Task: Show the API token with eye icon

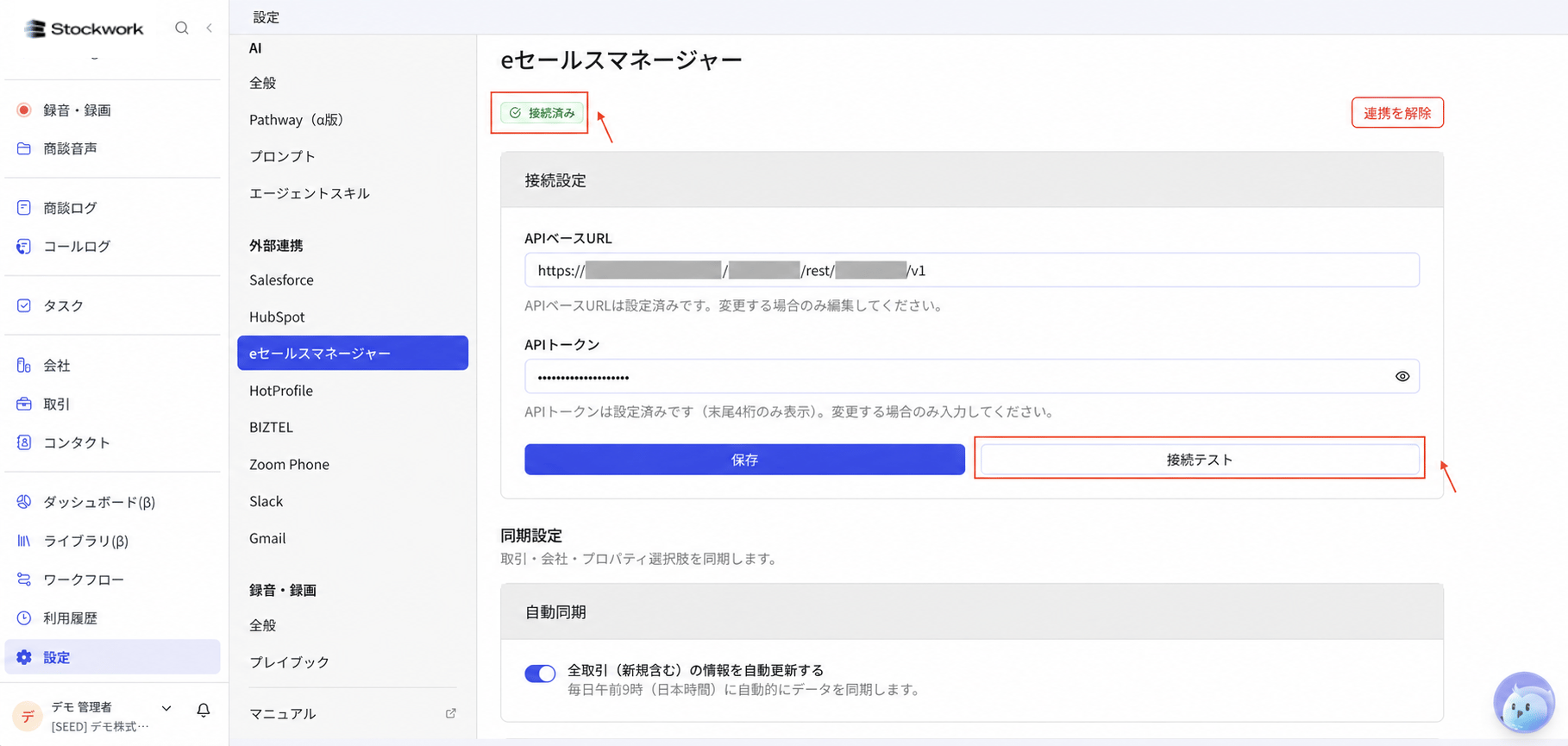Action: [x=1402, y=376]
